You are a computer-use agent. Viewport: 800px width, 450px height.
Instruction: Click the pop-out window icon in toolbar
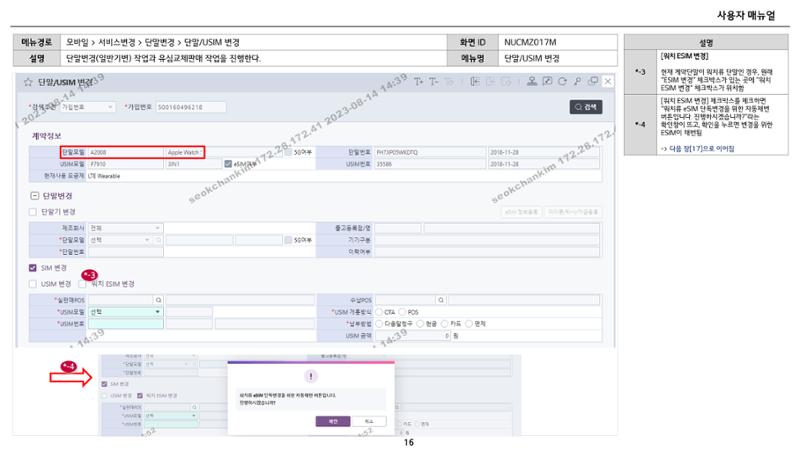(x=593, y=81)
